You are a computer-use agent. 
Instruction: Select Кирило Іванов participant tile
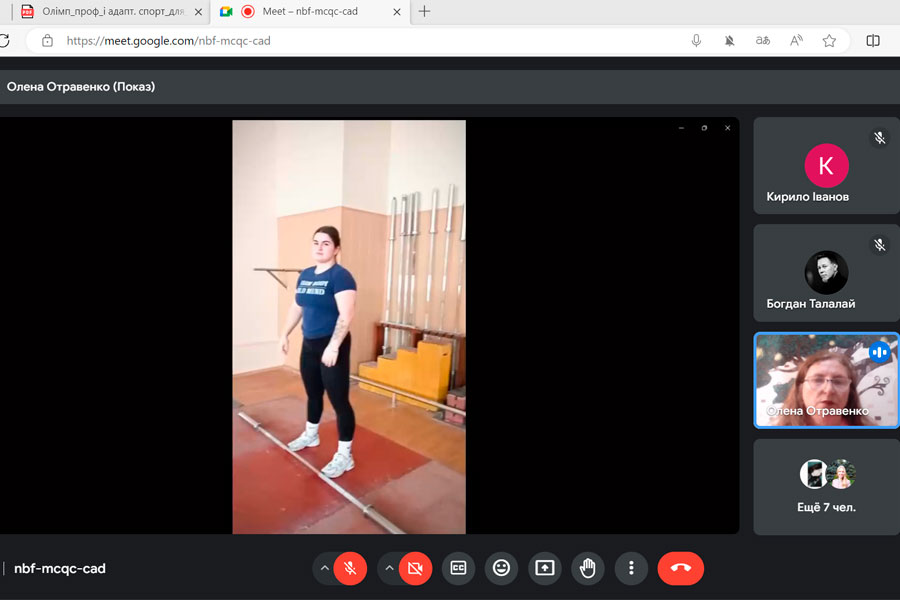pyautogui.click(x=827, y=166)
